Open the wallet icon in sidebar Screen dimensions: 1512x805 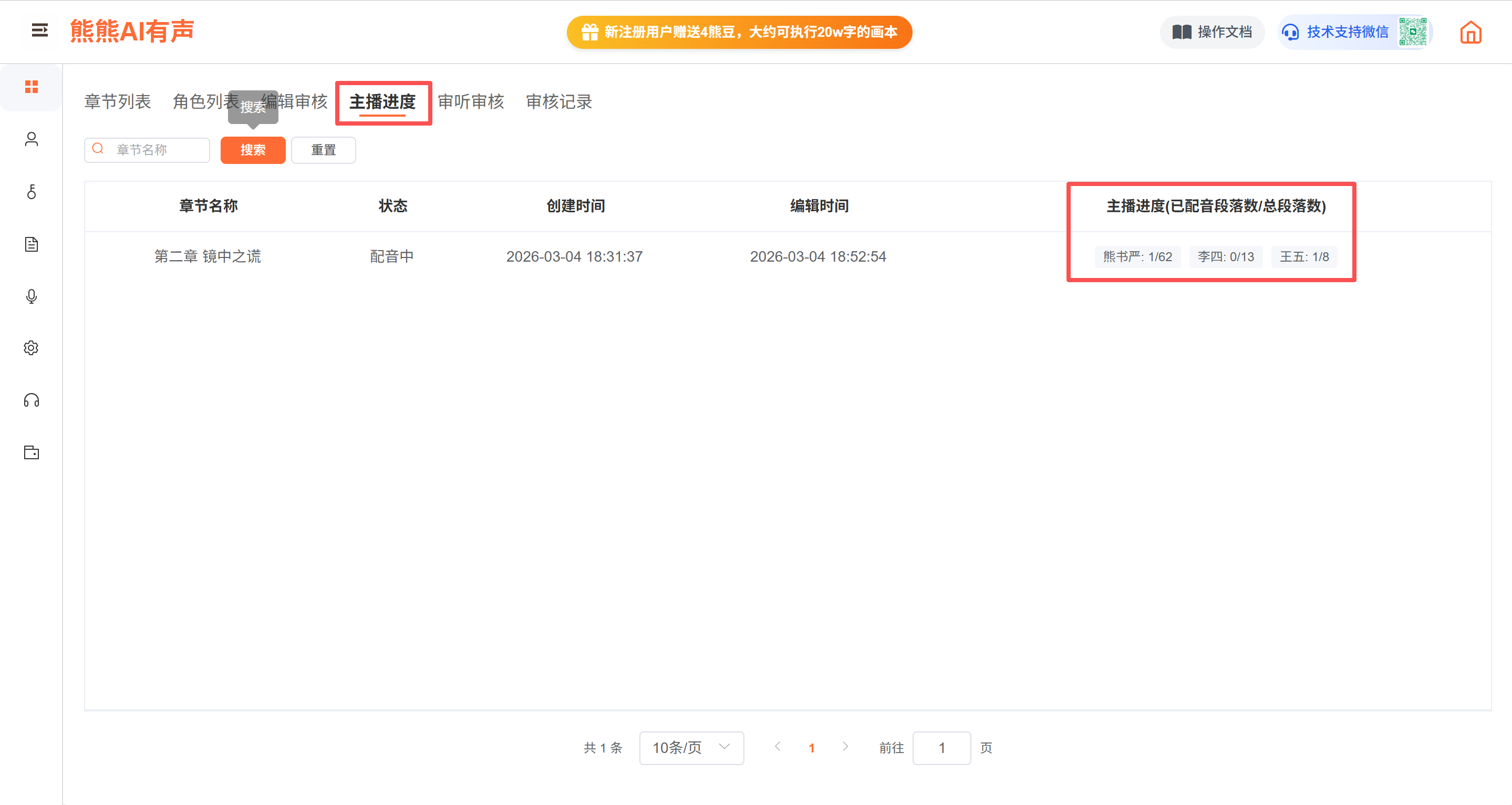point(31,453)
